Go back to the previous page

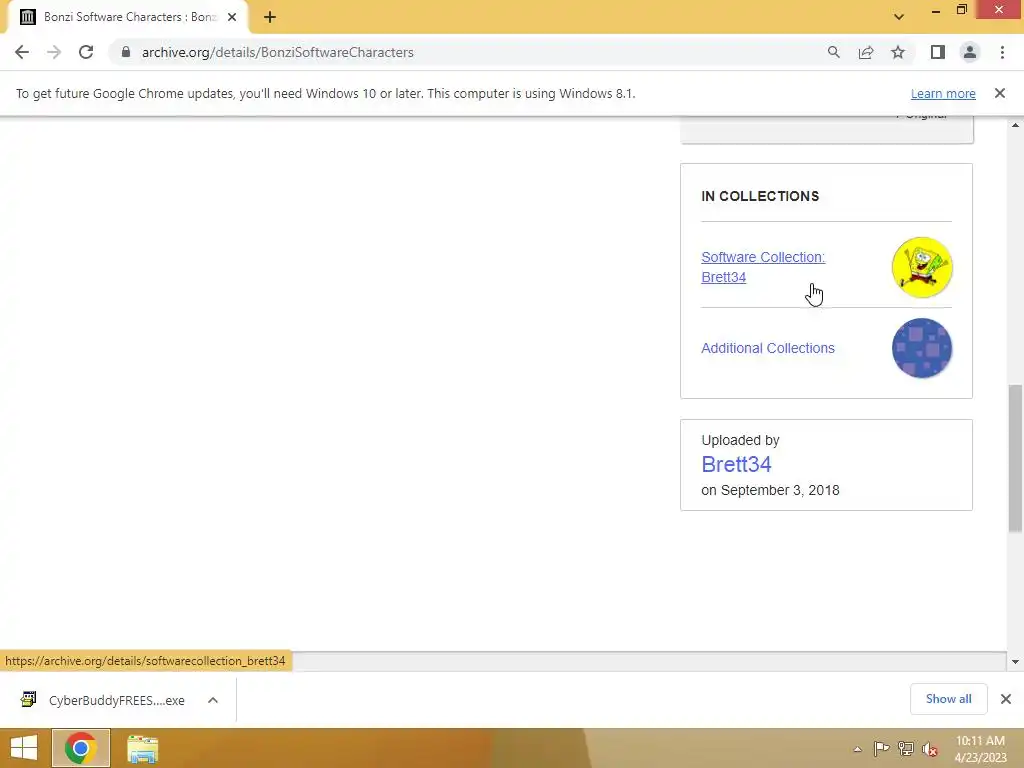(x=22, y=52)
